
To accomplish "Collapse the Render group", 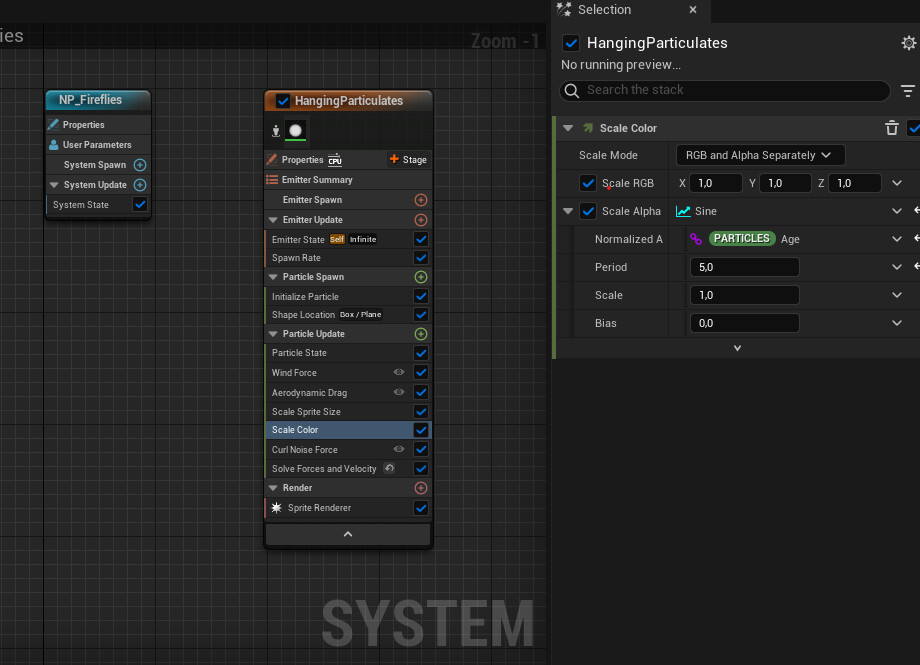I will pyautogui.click(x=273, y=488).
